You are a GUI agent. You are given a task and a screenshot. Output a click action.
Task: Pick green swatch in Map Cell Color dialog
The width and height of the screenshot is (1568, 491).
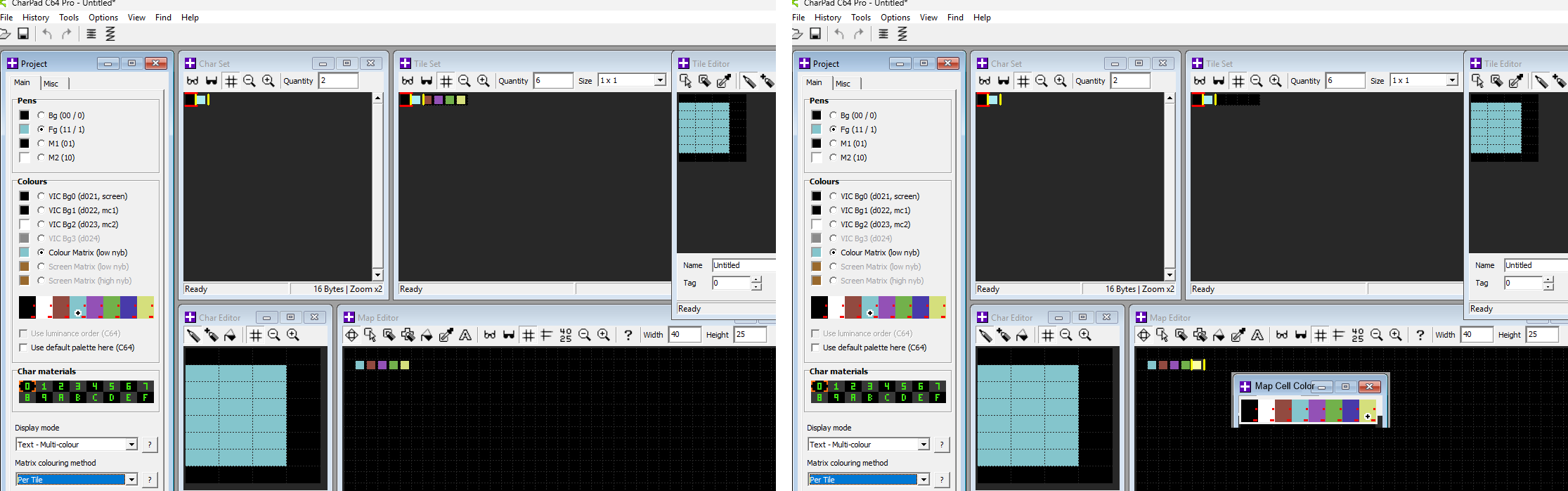coord(1333,411)
